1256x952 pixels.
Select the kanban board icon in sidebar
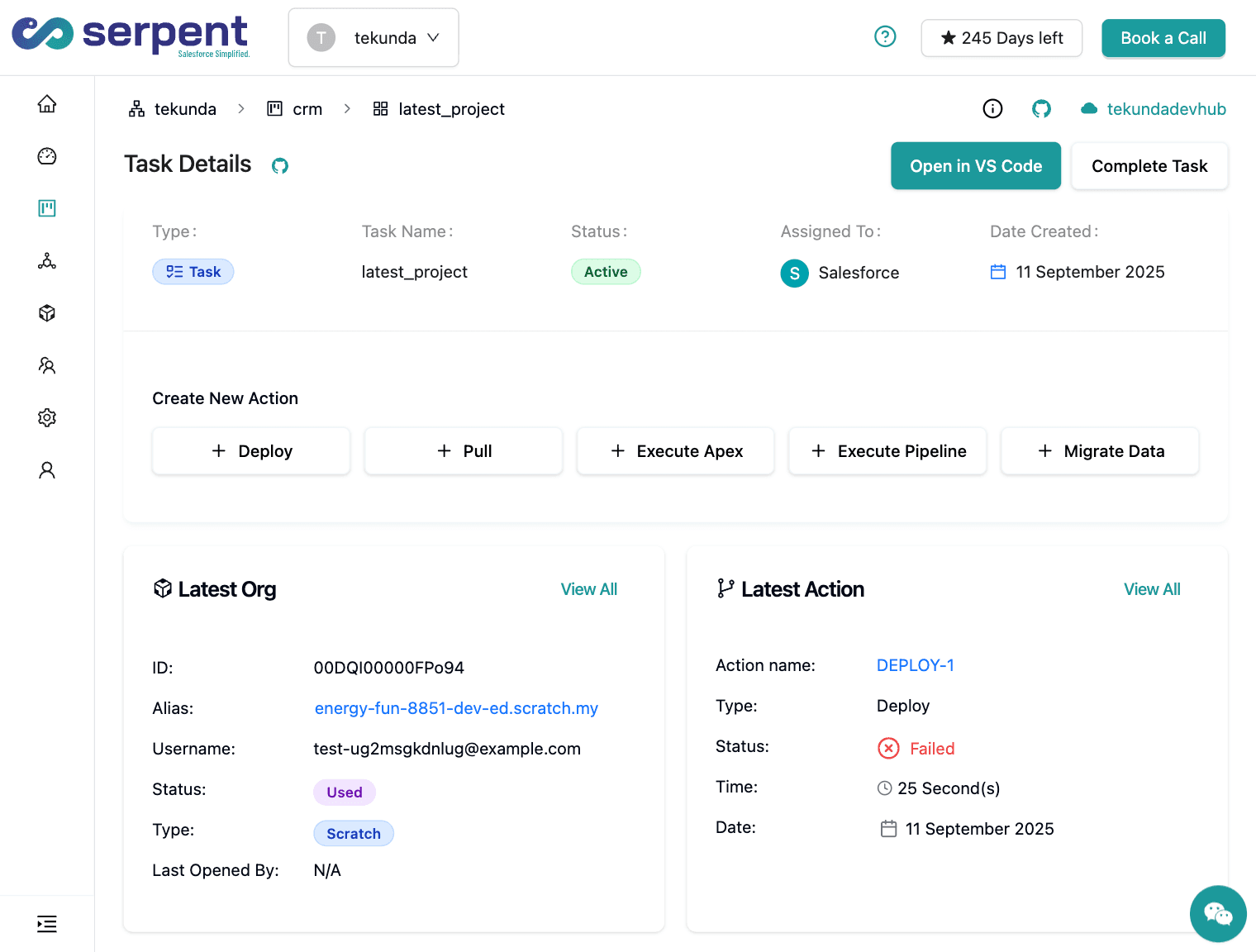pos(47,208)
